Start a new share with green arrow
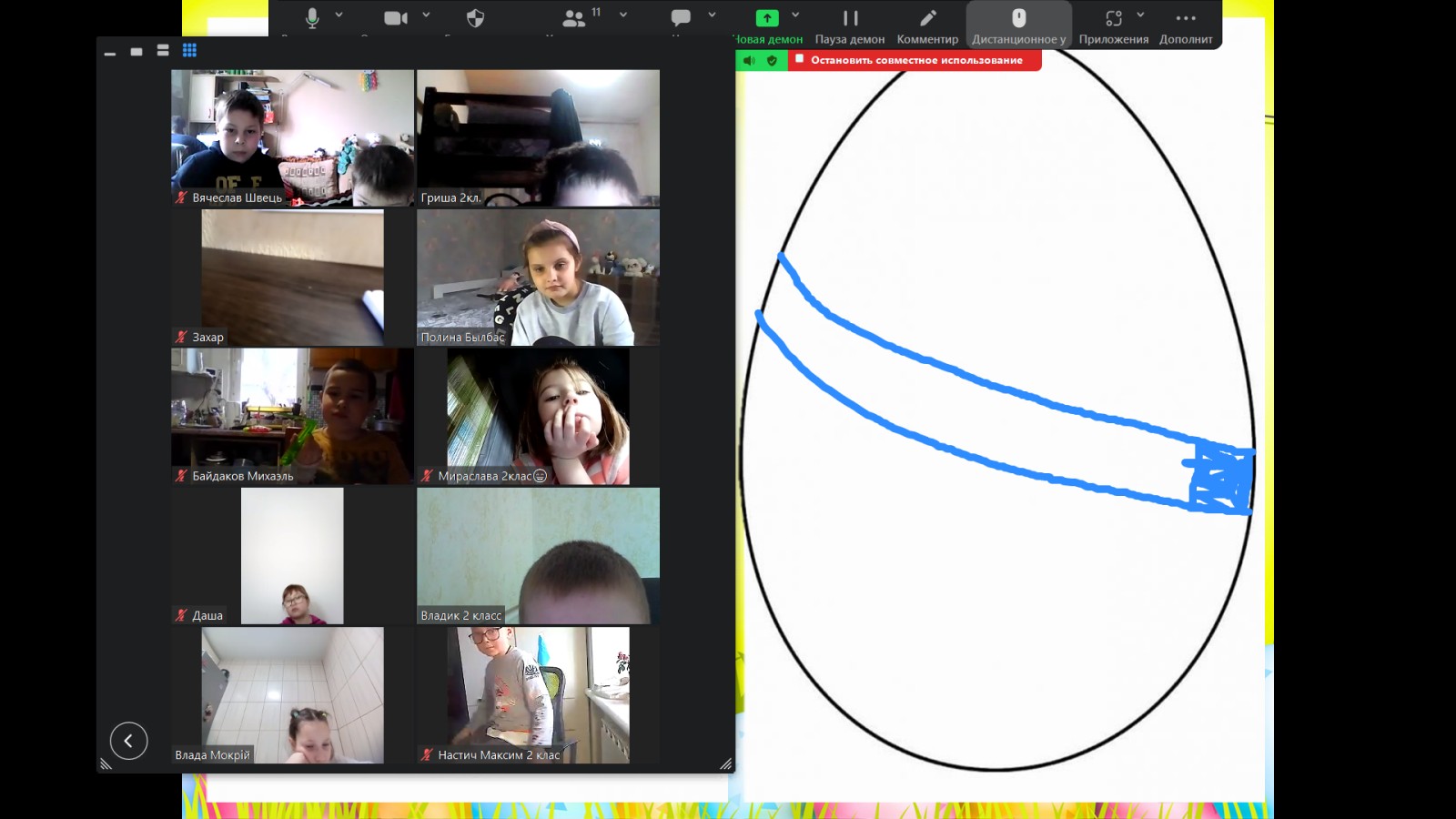Screen dimensions: 1456x819 point(767,17)
